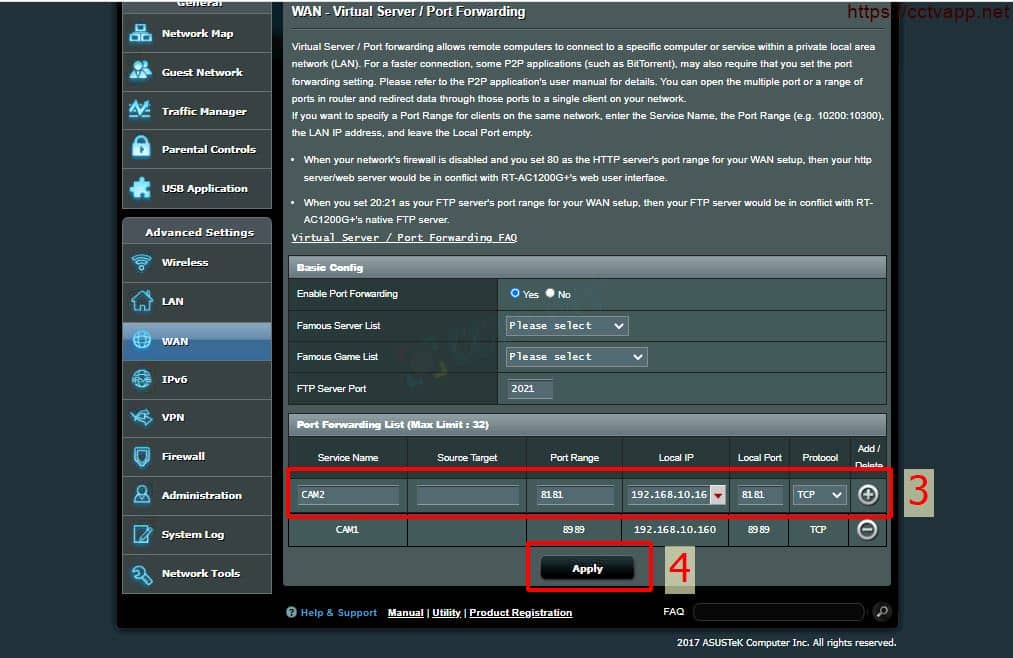The height and width of the screenshot is (658, 1013).
Task: Select No for Enable Port Forwarding
Action: [x=550, y=293]
